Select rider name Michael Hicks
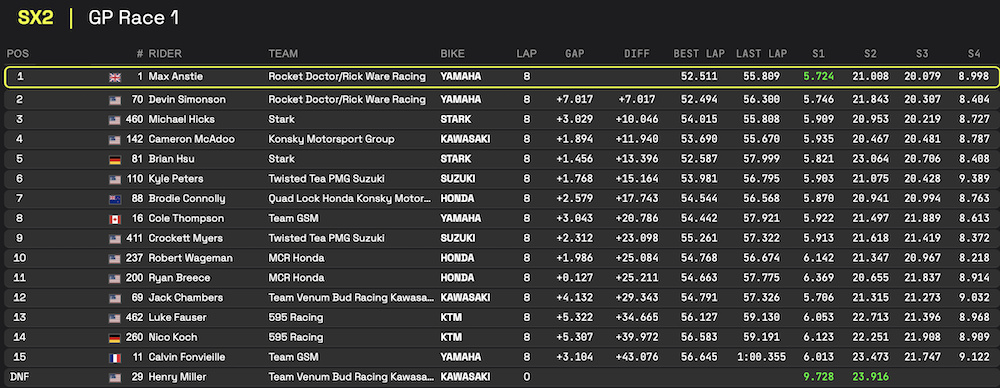1000x388 pixels. [182, 119]
